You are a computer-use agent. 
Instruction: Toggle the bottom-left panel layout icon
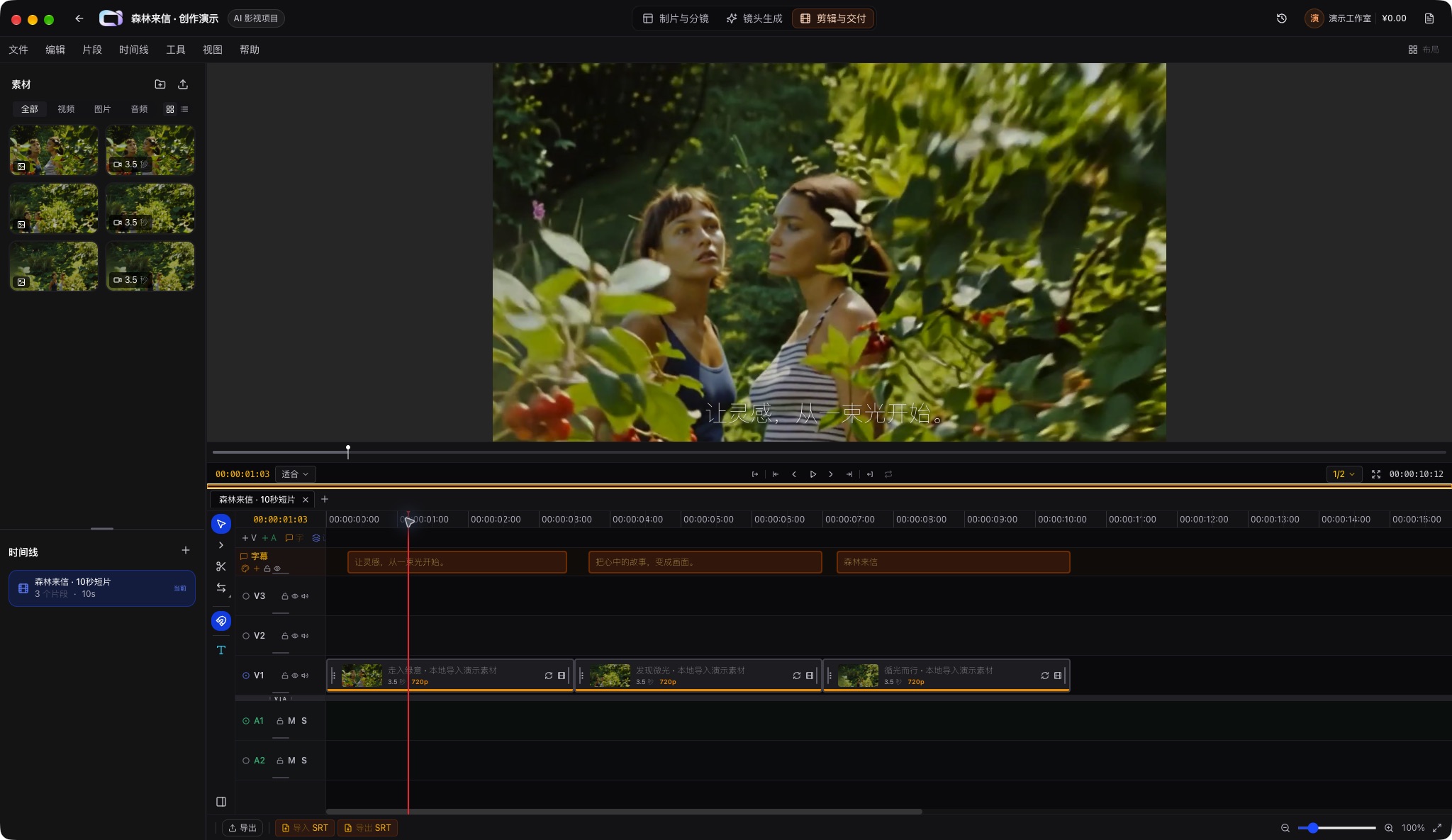[221, 802]
